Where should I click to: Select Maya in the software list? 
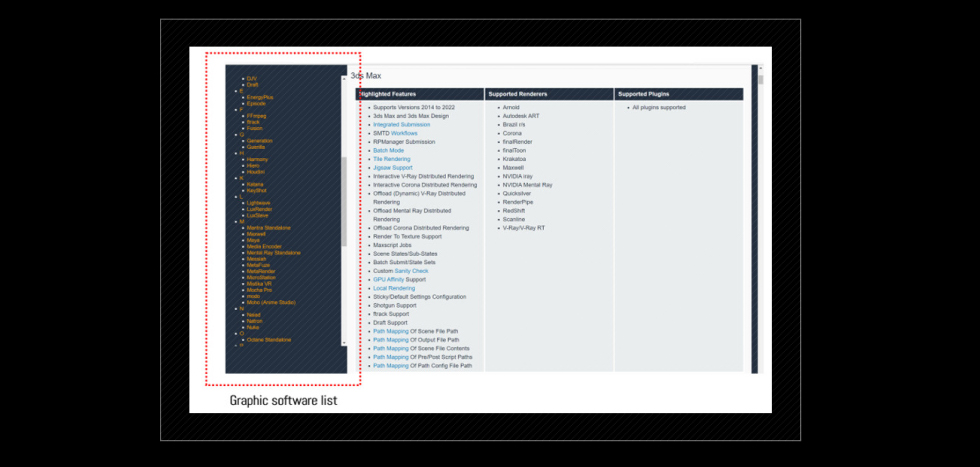coord(253,240)
